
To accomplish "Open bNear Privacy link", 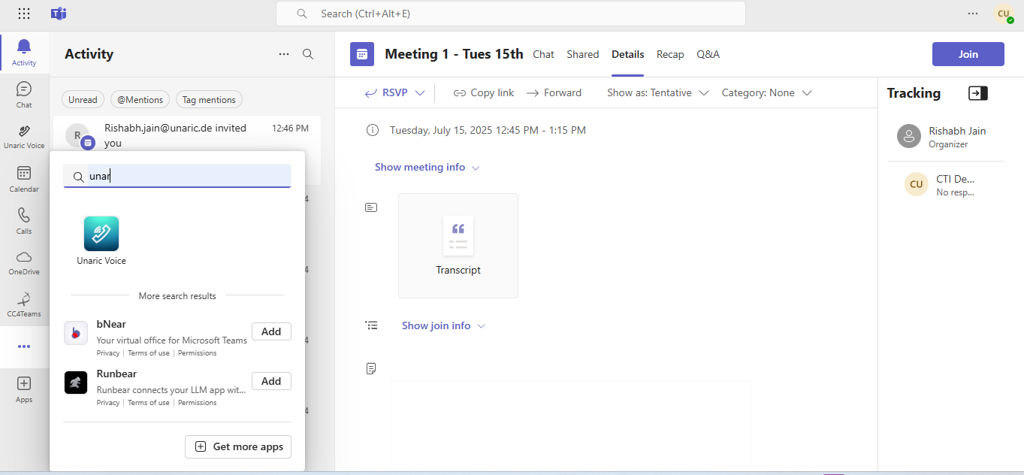I will pyautogui.click(x=108, y=353).
